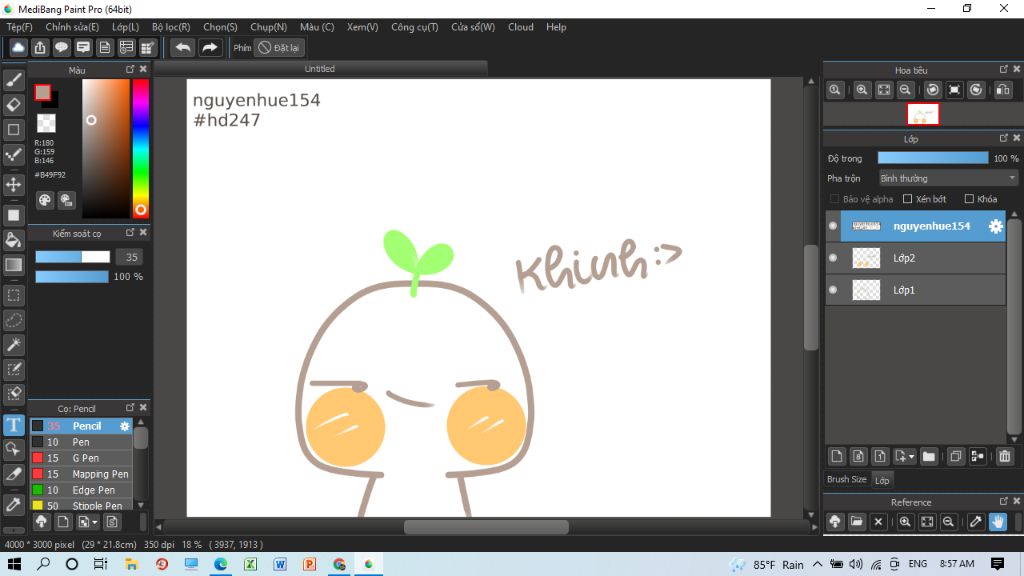The height and width of the screenshot is (576, 1024).
Task: Select the Gradient tool
Action: click(14, 264)
